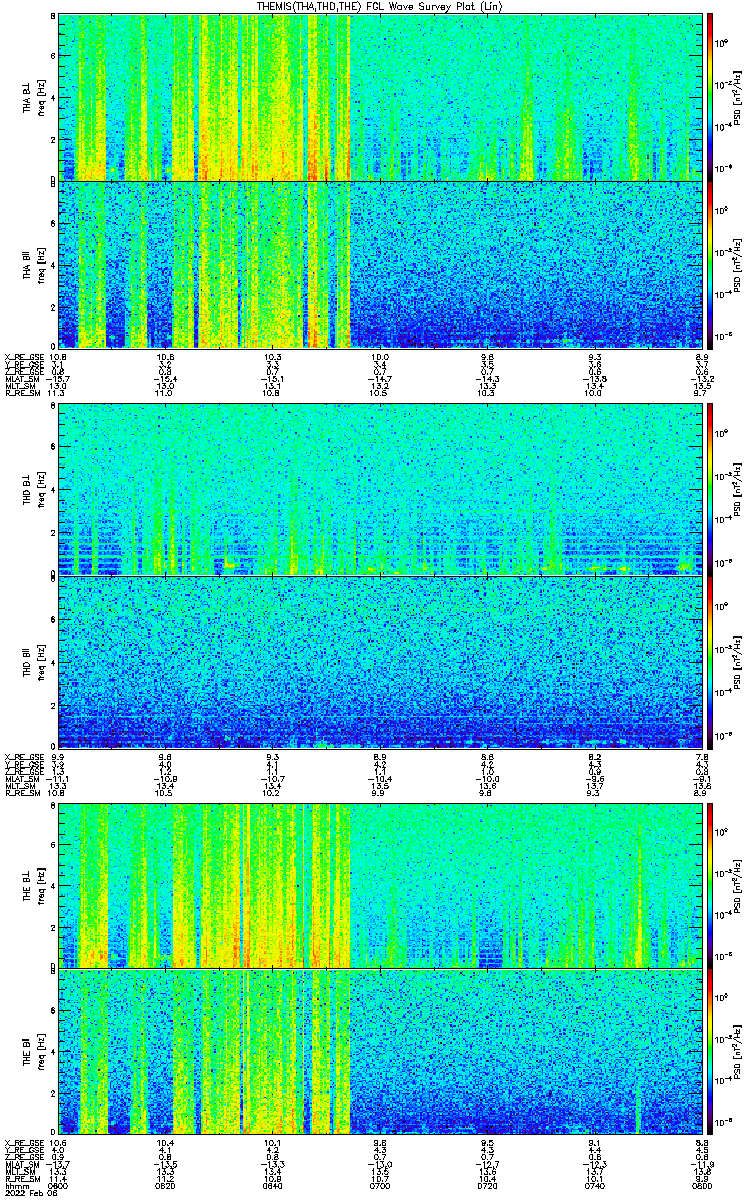Select the THE B-parallel spectrogram panel
This screenshot has width=750, height=1200.
pos(379,1051)
